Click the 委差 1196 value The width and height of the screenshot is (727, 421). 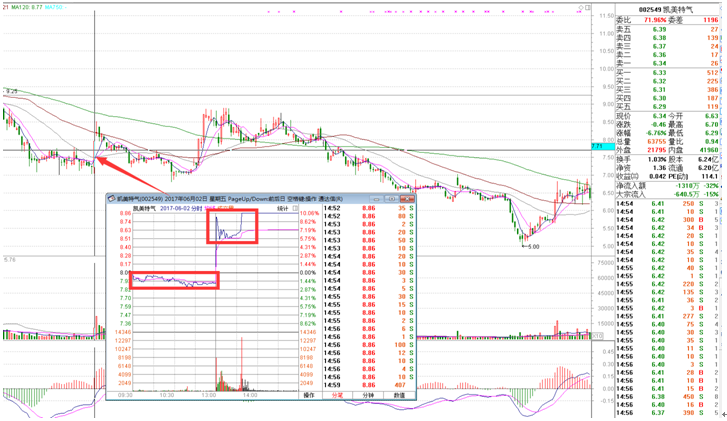[710, 20]
